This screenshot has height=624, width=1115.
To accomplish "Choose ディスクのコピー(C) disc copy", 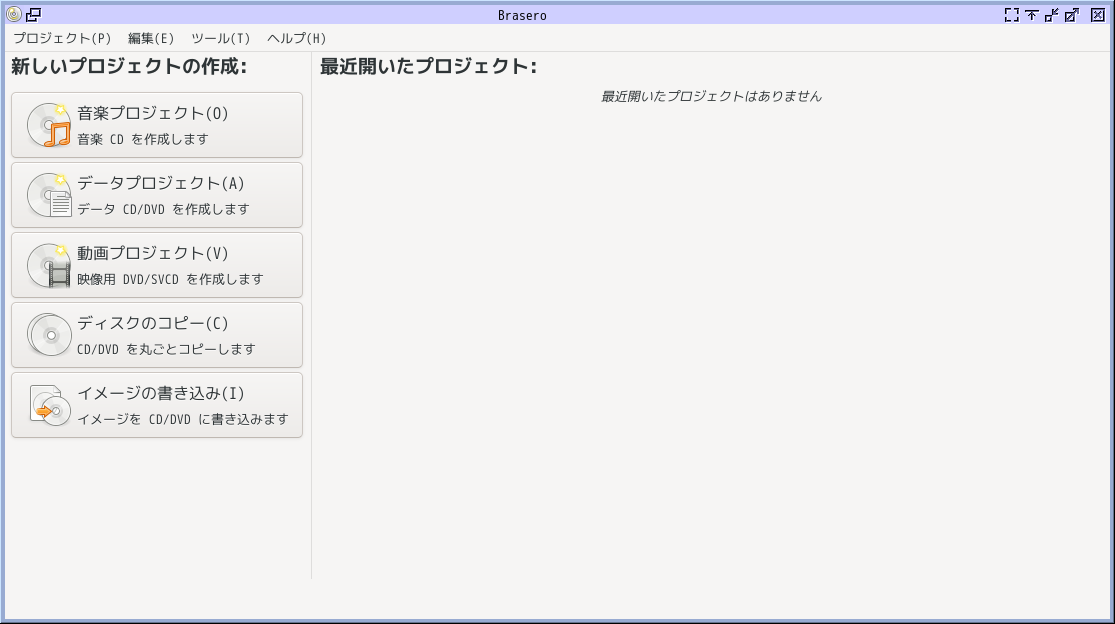I will point(157,335).
